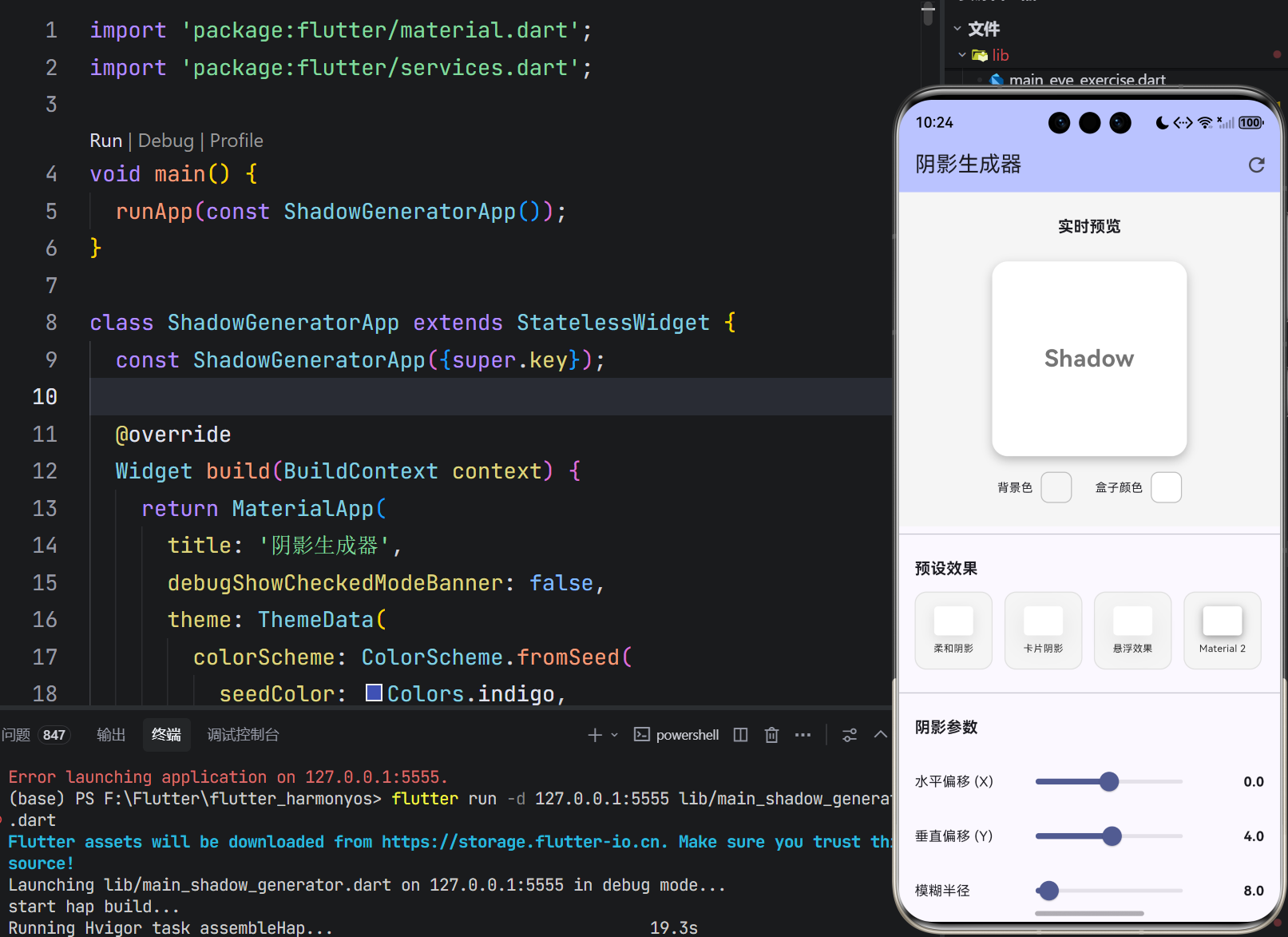Screen dimensions: 1288x937
Task: Select the Material 2 preset card
Action: [x=1222, y=630]
